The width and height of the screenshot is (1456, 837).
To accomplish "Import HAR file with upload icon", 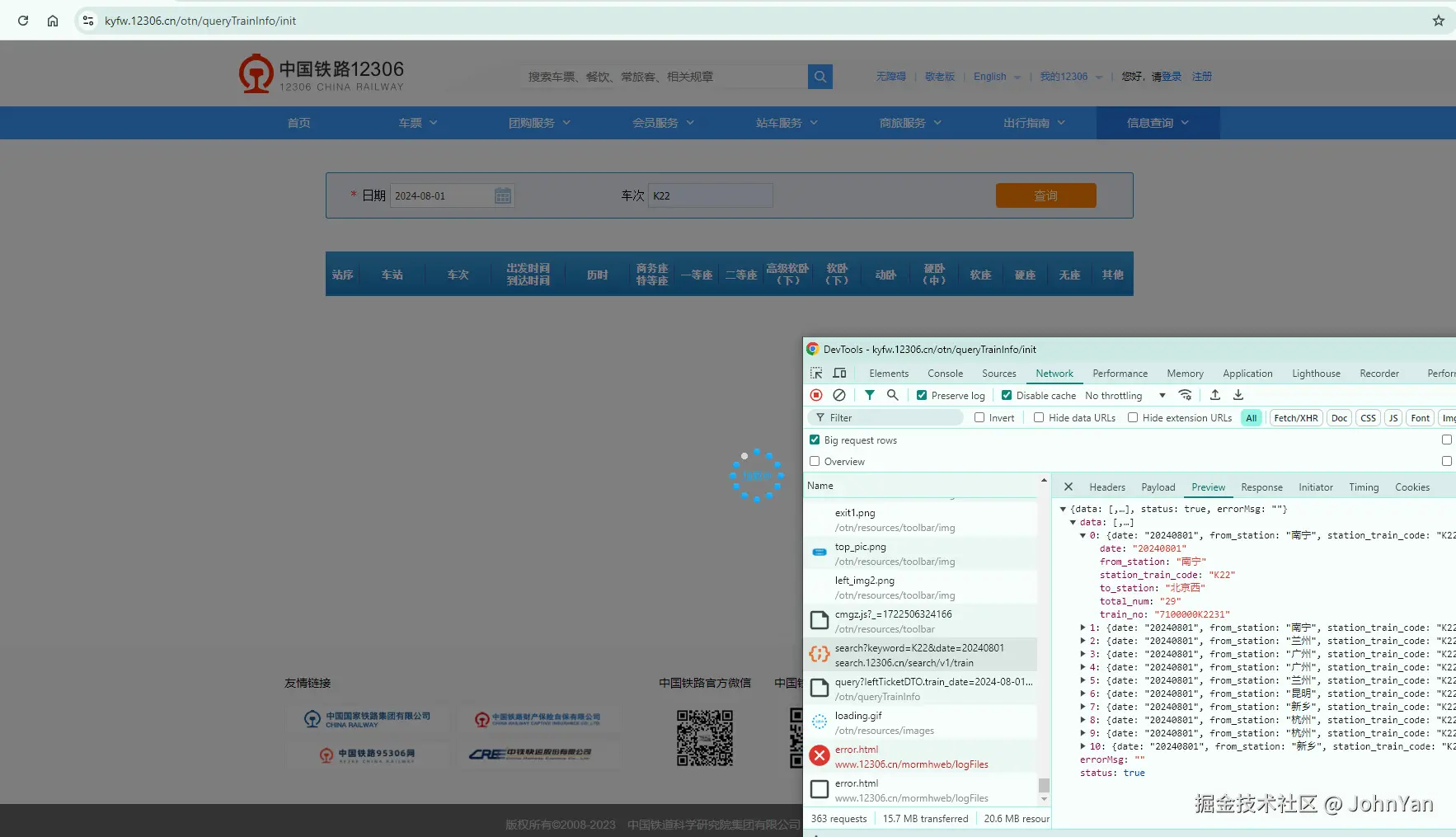I will point(1215,395).
